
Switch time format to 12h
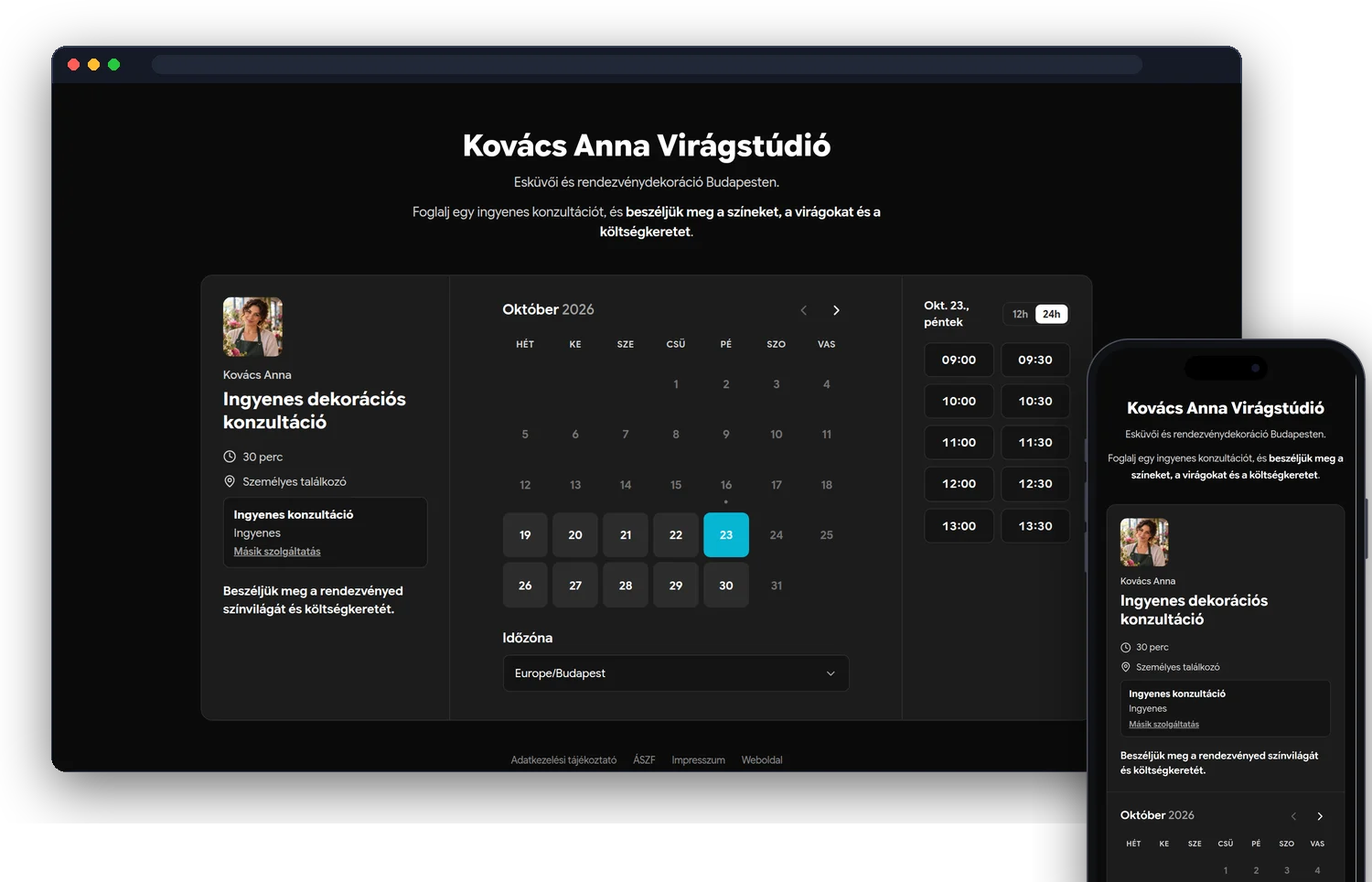[1020, 314]
